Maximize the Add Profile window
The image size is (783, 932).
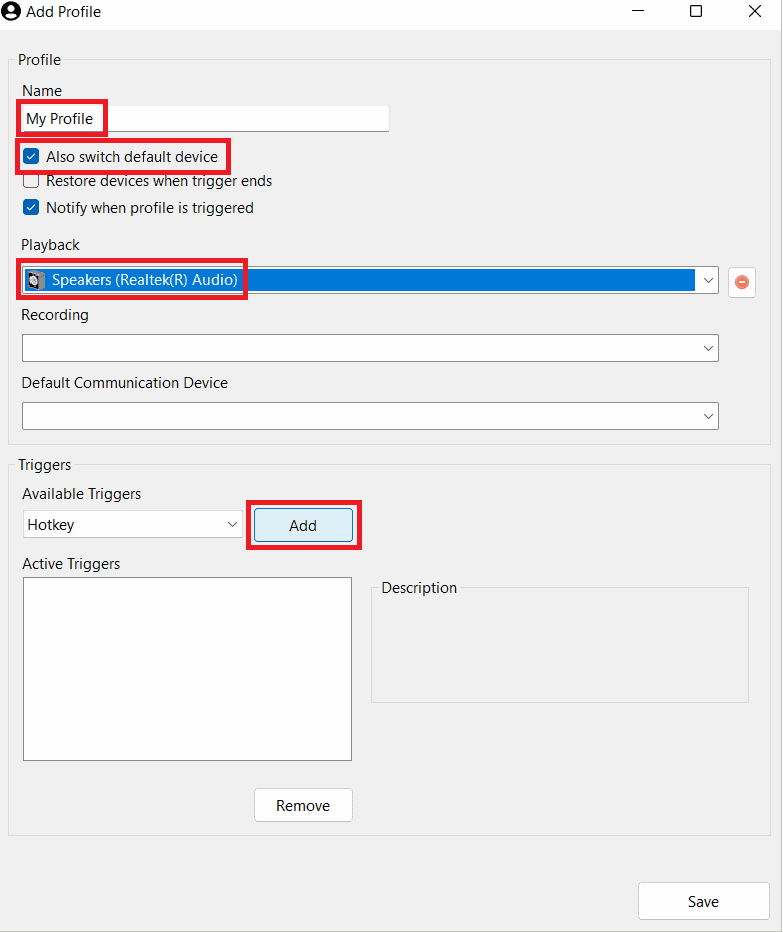point(696,11)
